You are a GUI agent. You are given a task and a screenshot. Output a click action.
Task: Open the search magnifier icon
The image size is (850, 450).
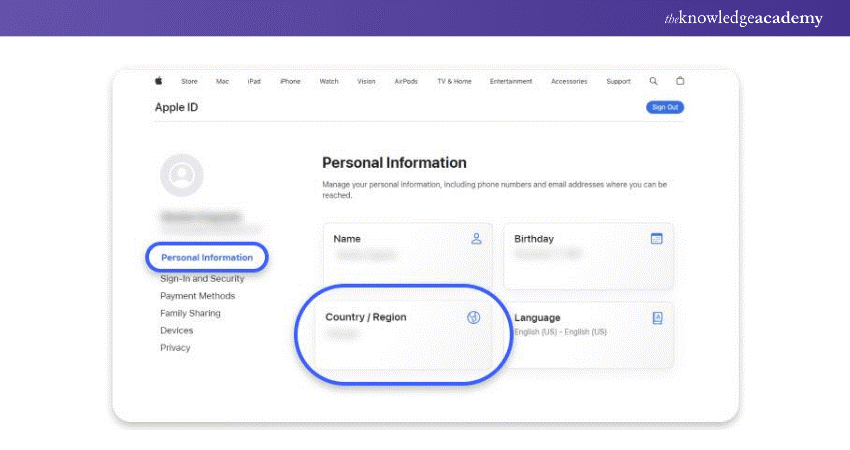click(x=654, y=81)
